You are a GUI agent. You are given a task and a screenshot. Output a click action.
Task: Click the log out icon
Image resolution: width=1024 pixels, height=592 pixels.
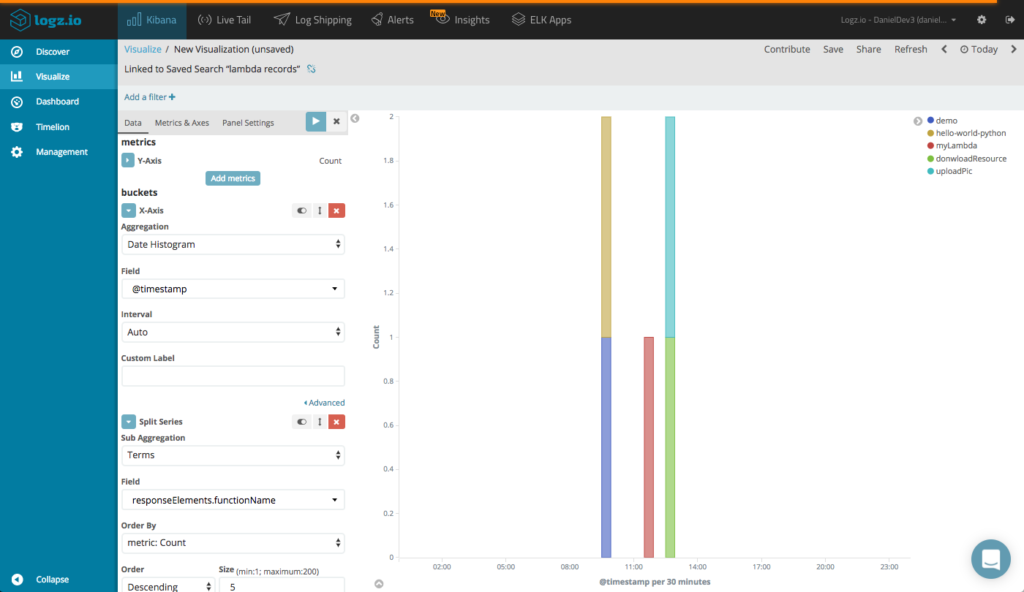tap(1007, 20)
